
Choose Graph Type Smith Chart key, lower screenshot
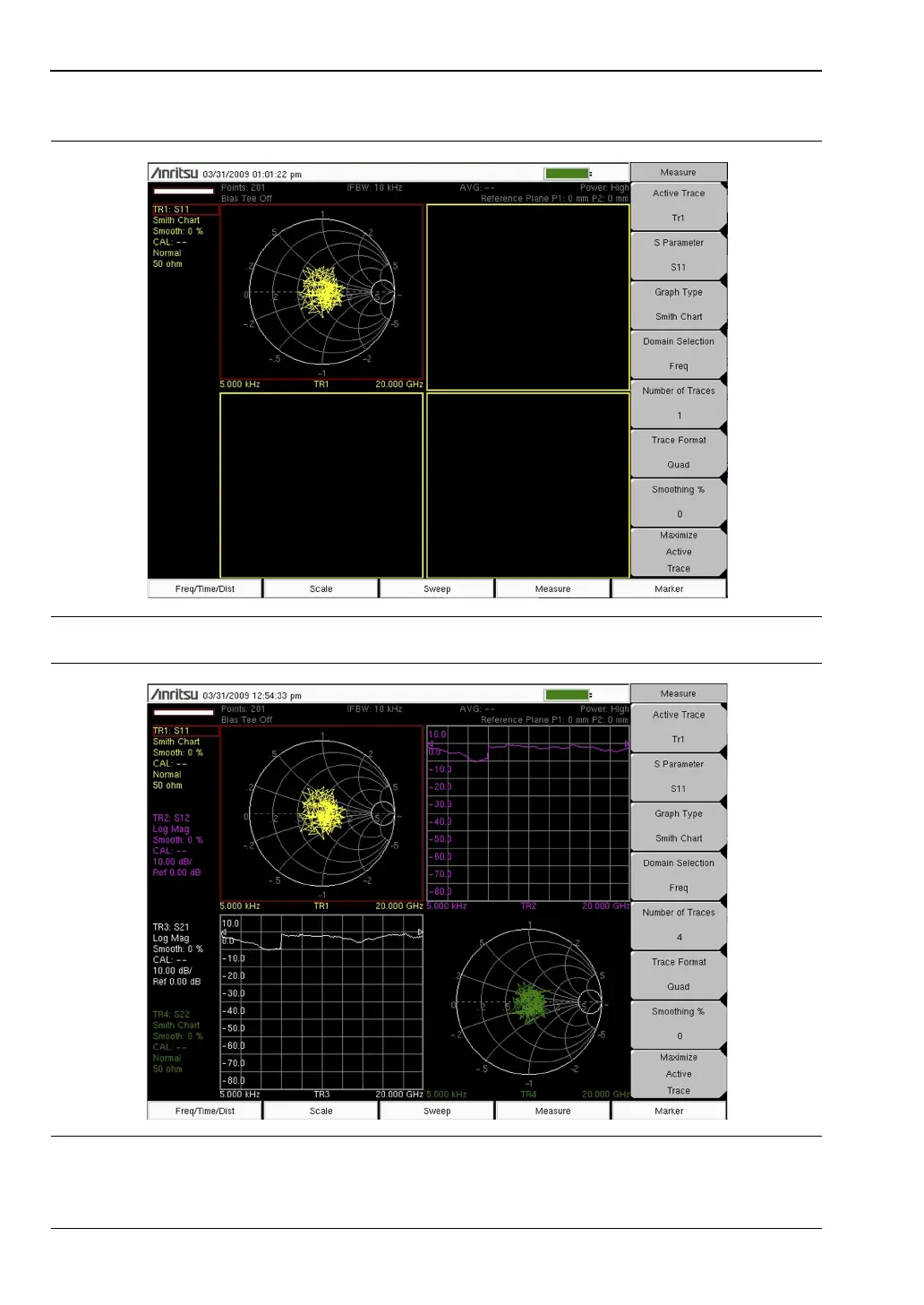pyautogui.click(x=679, y=826)
